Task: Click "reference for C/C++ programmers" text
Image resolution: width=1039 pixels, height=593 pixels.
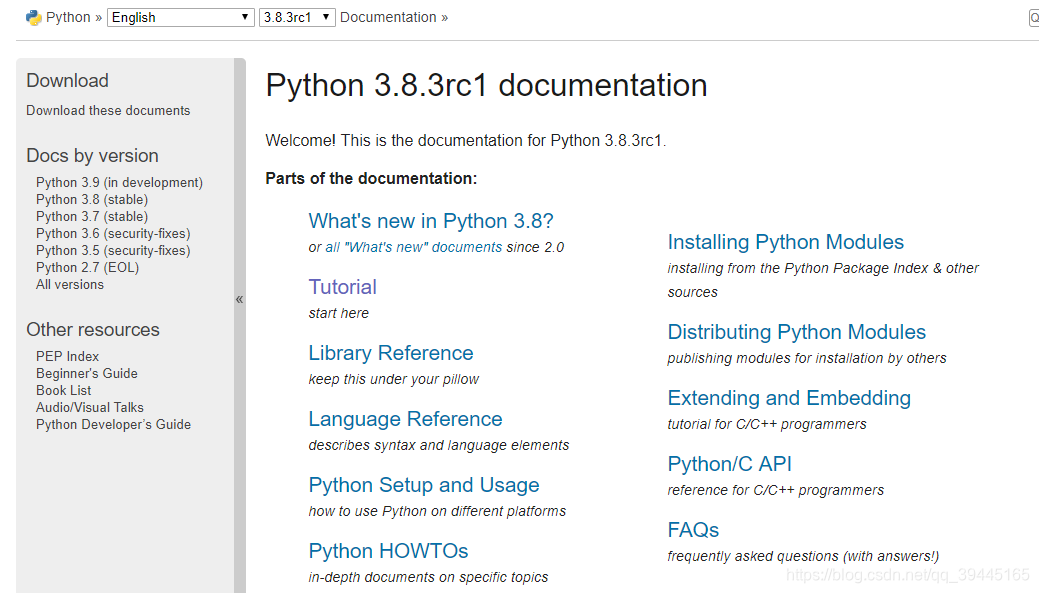Action: tap(775, 490)
